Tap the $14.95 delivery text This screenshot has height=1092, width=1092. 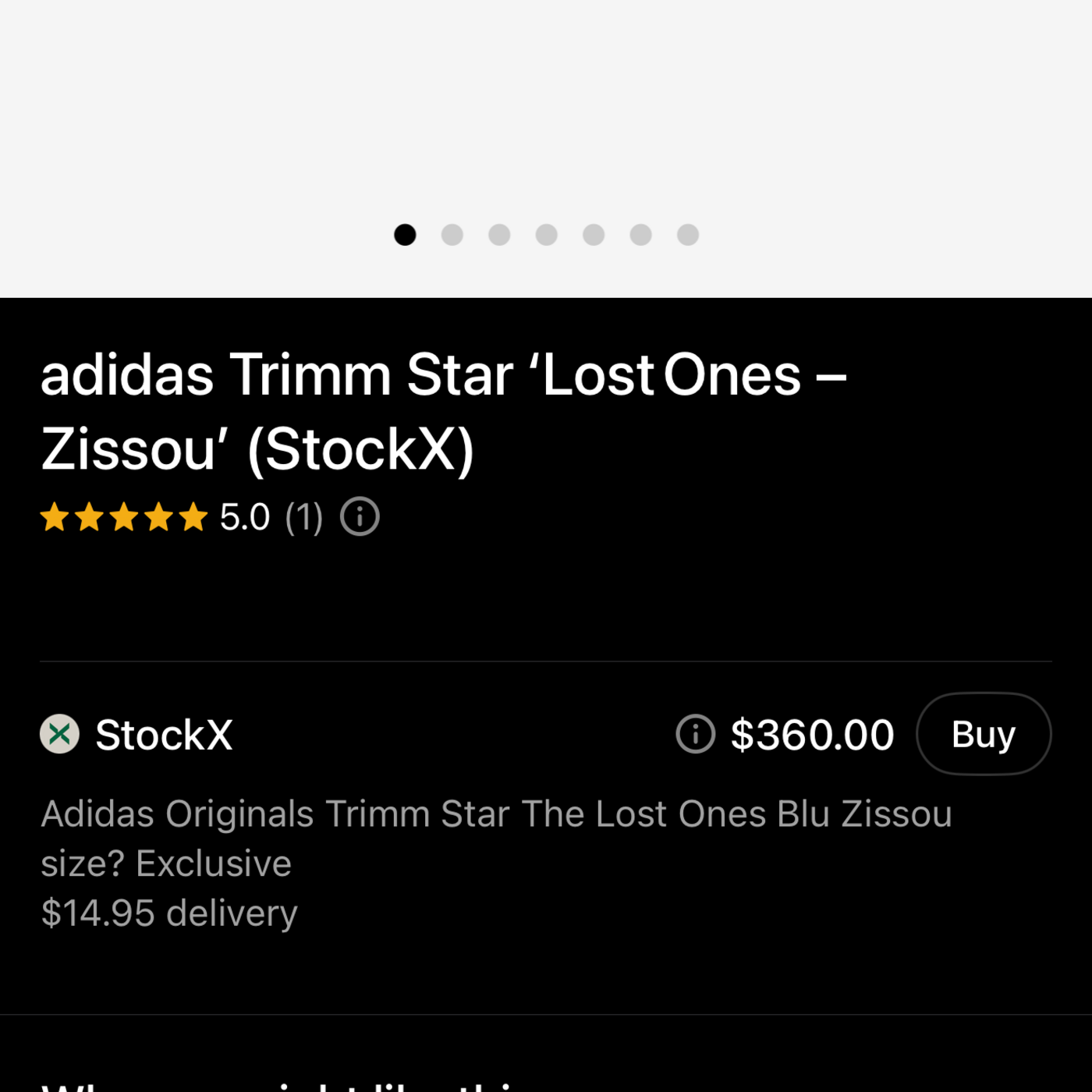click(x=169, y=913)
